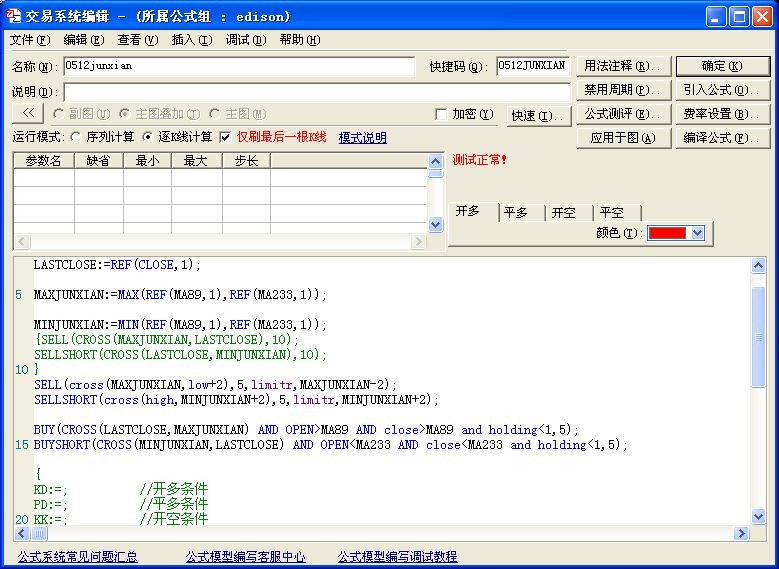
Task: Click code editor scroll down arrow
Action: (x=758, y=516)
